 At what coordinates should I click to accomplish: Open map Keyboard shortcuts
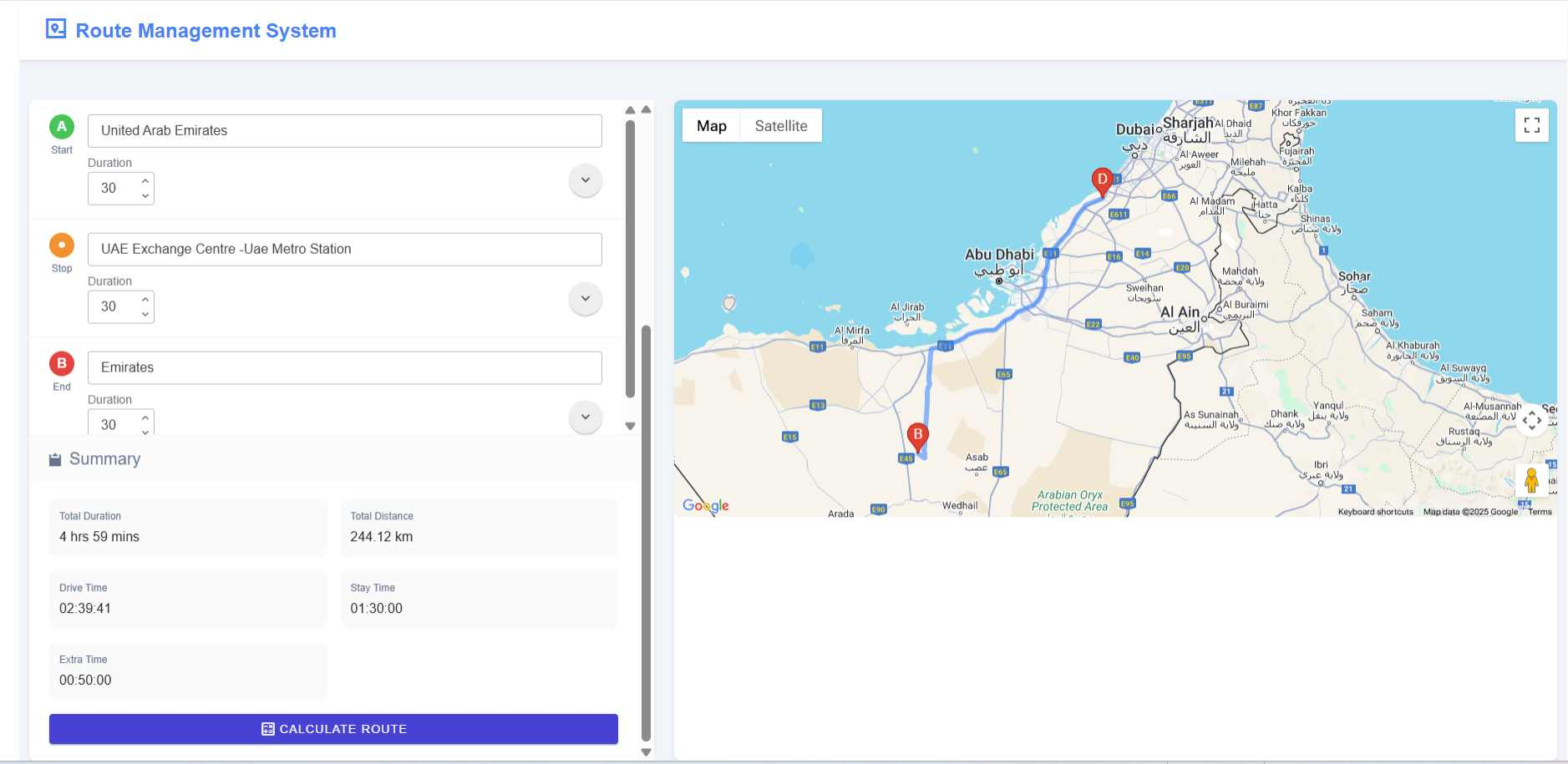click(1375, 512)
